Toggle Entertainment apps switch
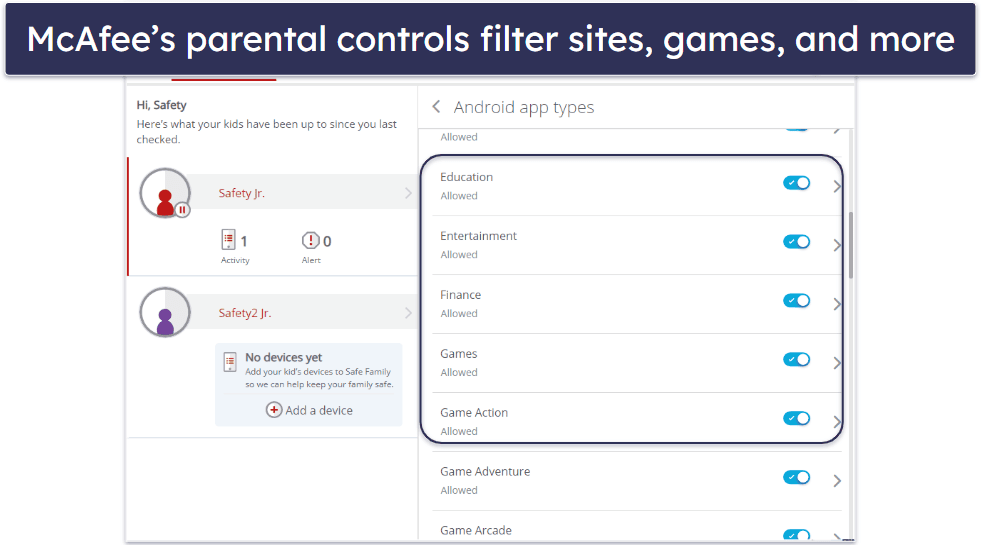Image resolution: width=981 pixels, height=545 pixels. click(x=796, y=242)
